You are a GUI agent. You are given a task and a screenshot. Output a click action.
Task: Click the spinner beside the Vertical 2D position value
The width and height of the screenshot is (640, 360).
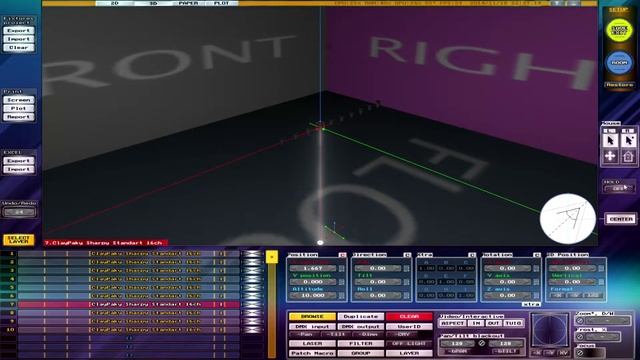[601, 282]
